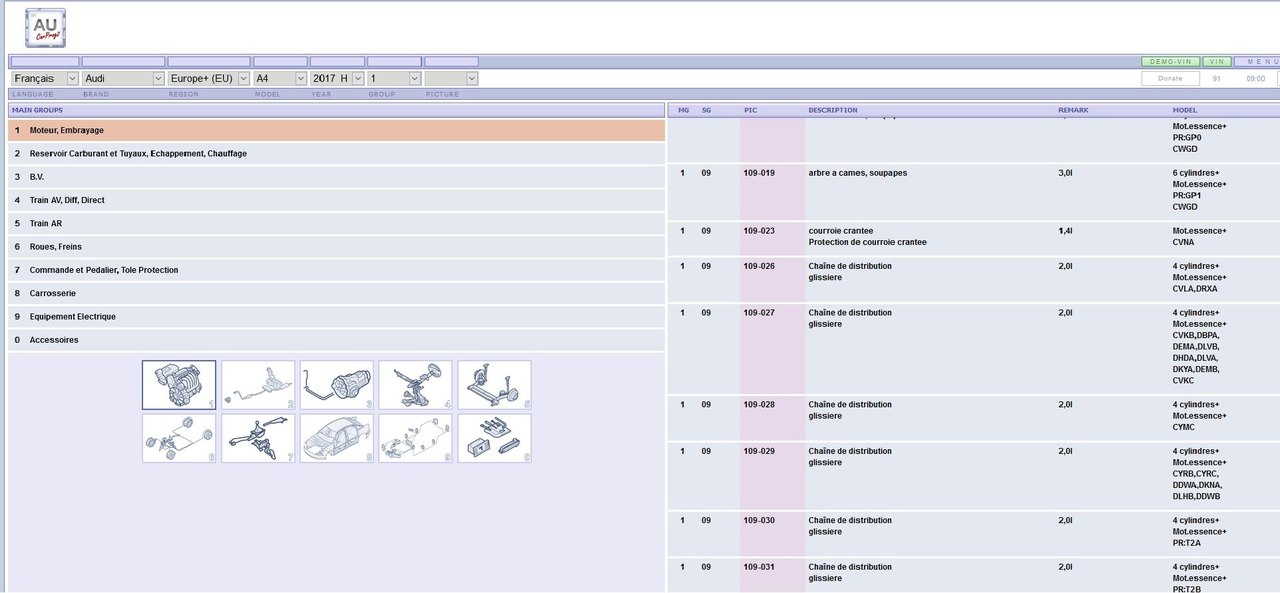Open the Region dropdown Europe+ (EU)

coord(208,78)
